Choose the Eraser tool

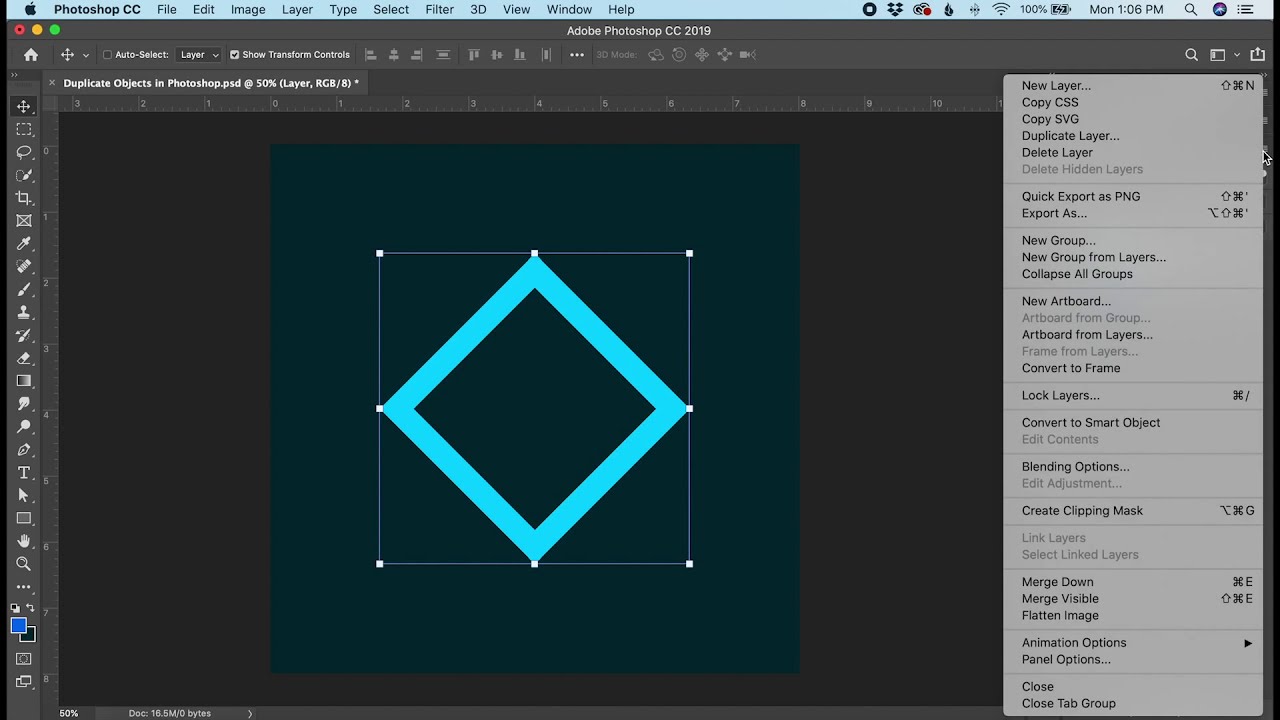(24, 358)
